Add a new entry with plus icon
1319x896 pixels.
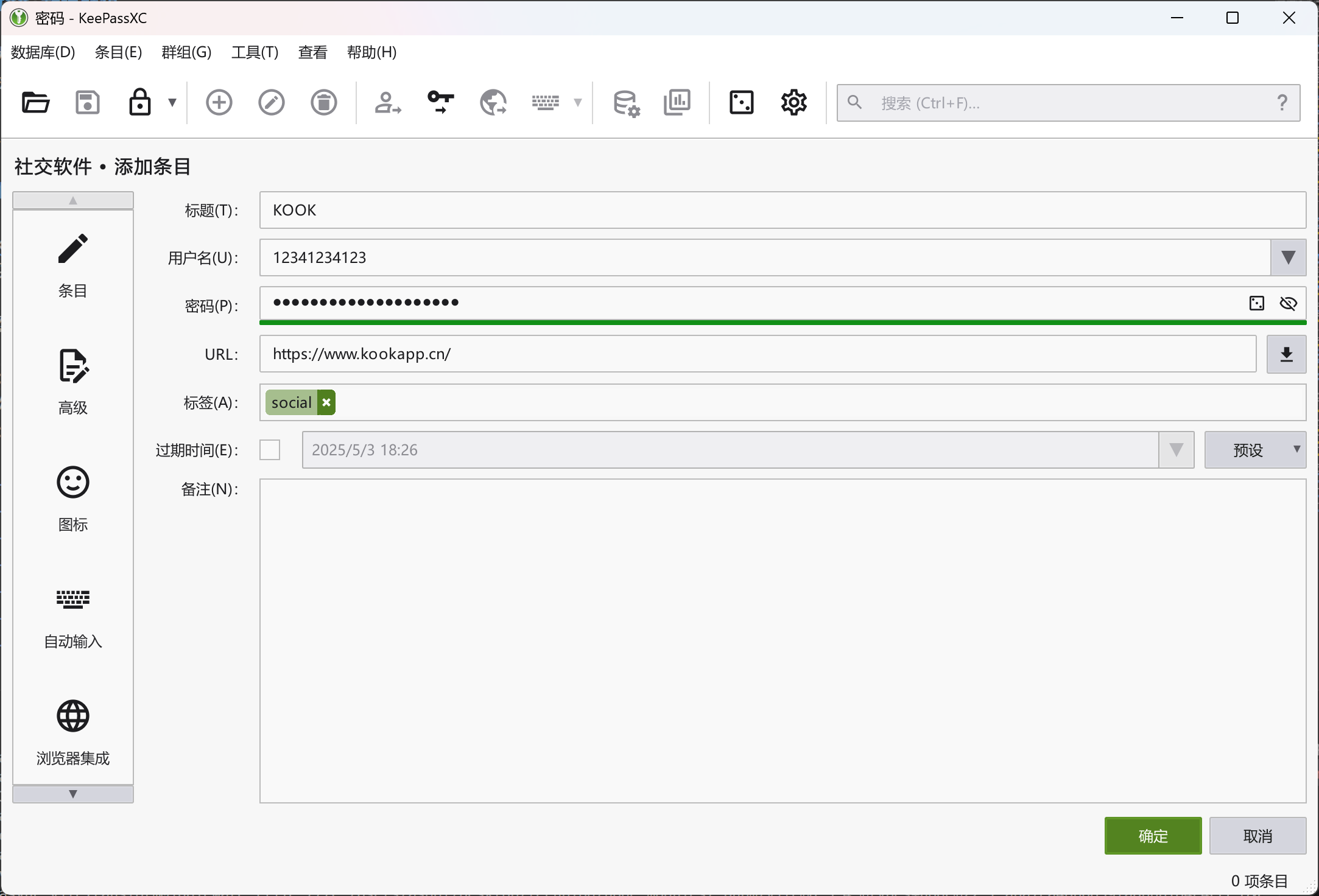coord(219,102)
